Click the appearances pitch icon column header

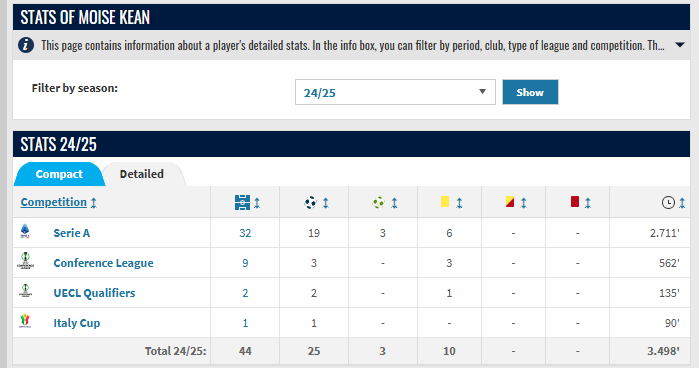pyautogui.click(x=242, y=203)
